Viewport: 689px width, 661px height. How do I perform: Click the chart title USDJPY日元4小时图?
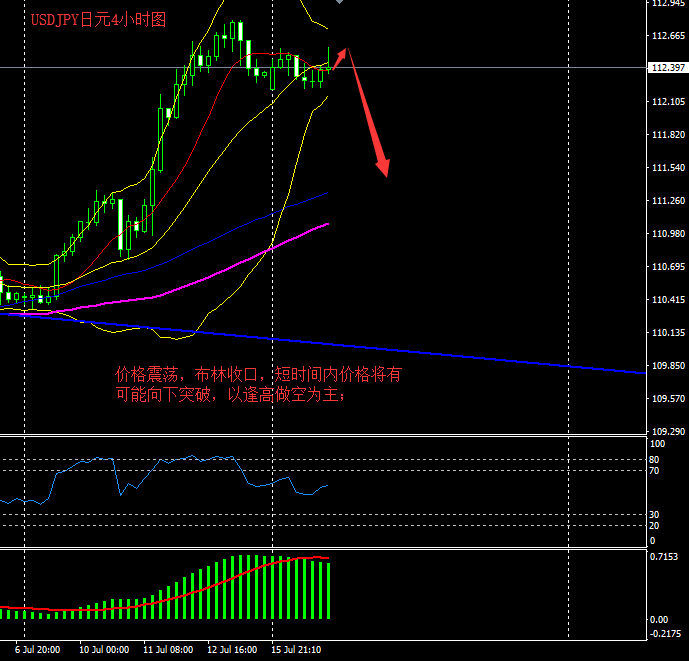98,20
